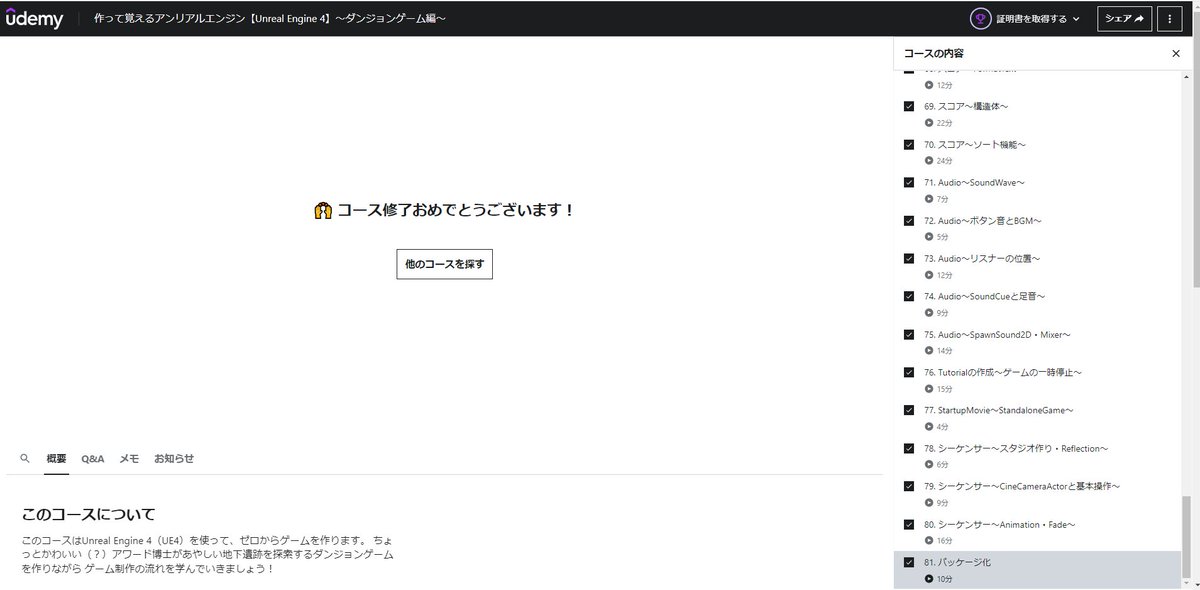
Task: Open lecture 78. シーケンサー〜スタジオ作り・Reflection〜
Action: tap(1016, 448)
